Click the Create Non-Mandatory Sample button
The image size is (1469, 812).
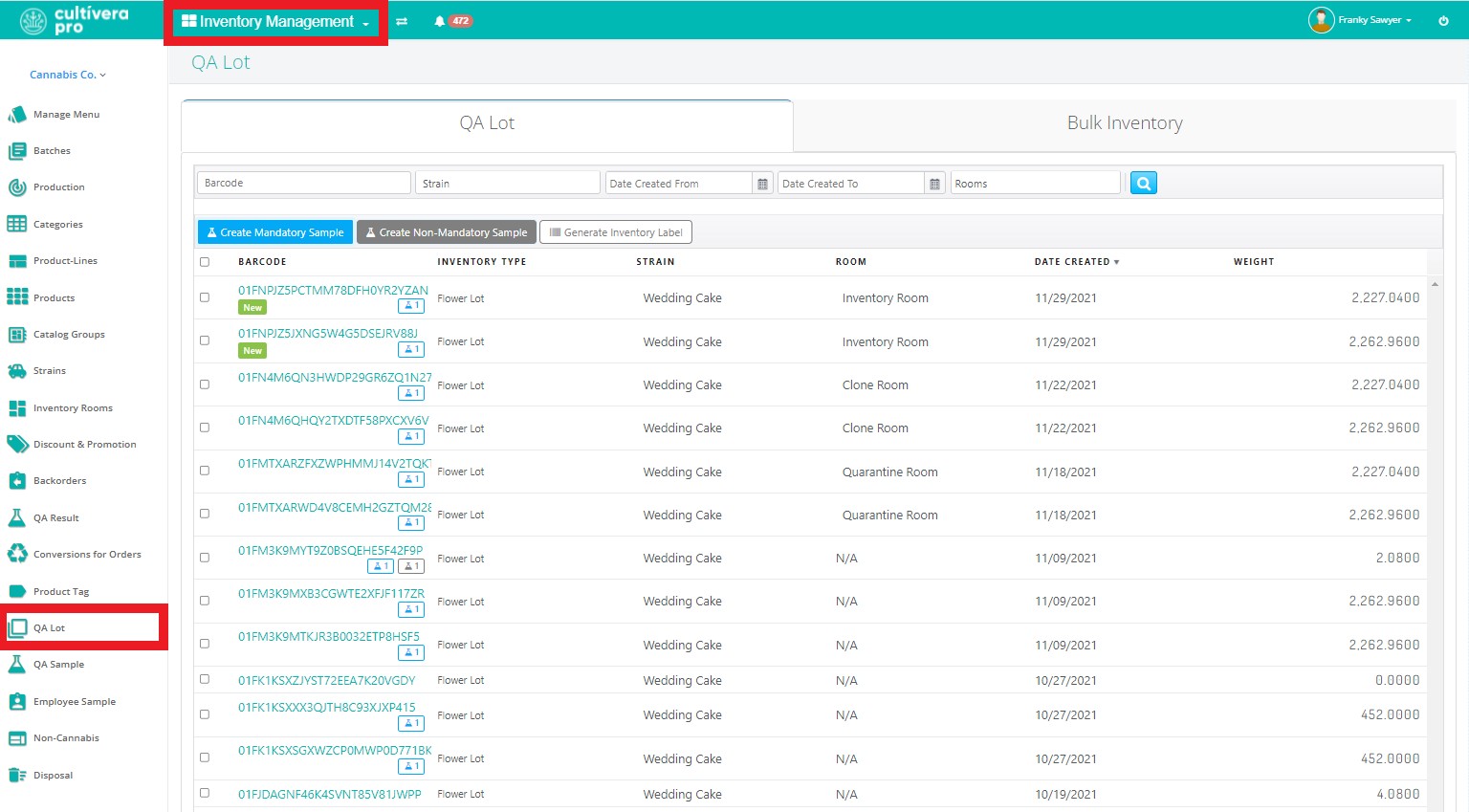click(x=447, y=232)
